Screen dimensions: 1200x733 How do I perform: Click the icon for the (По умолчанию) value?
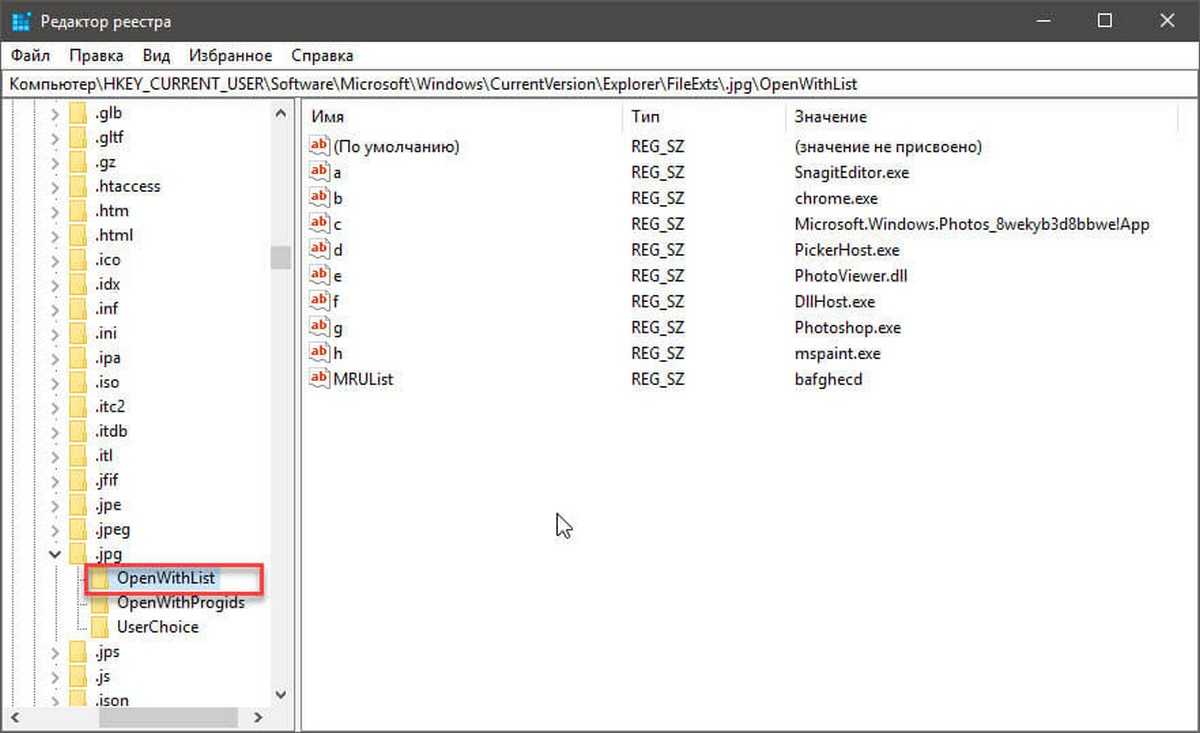point(319,146)
